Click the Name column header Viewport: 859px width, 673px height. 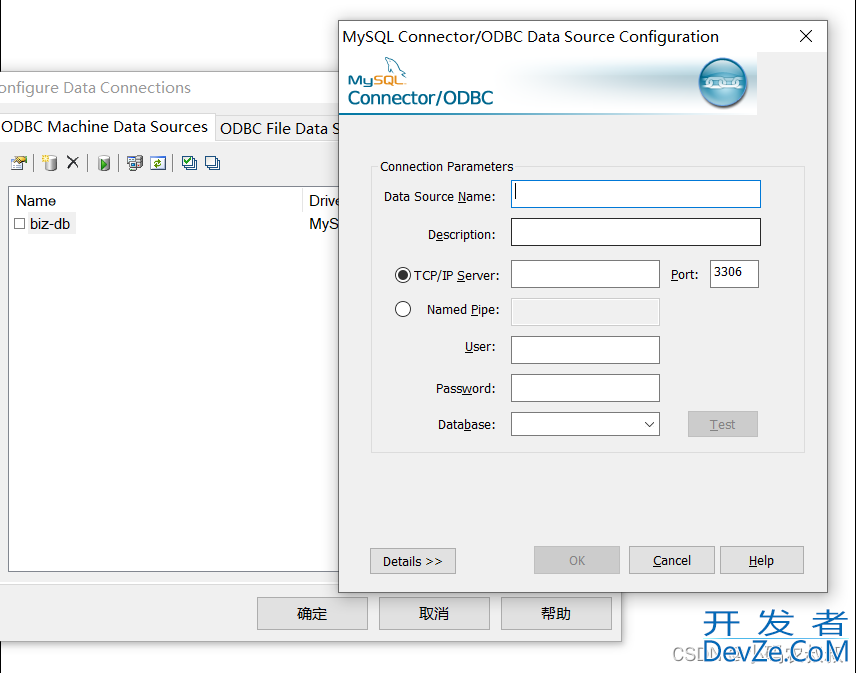click(x=156, y=201)
